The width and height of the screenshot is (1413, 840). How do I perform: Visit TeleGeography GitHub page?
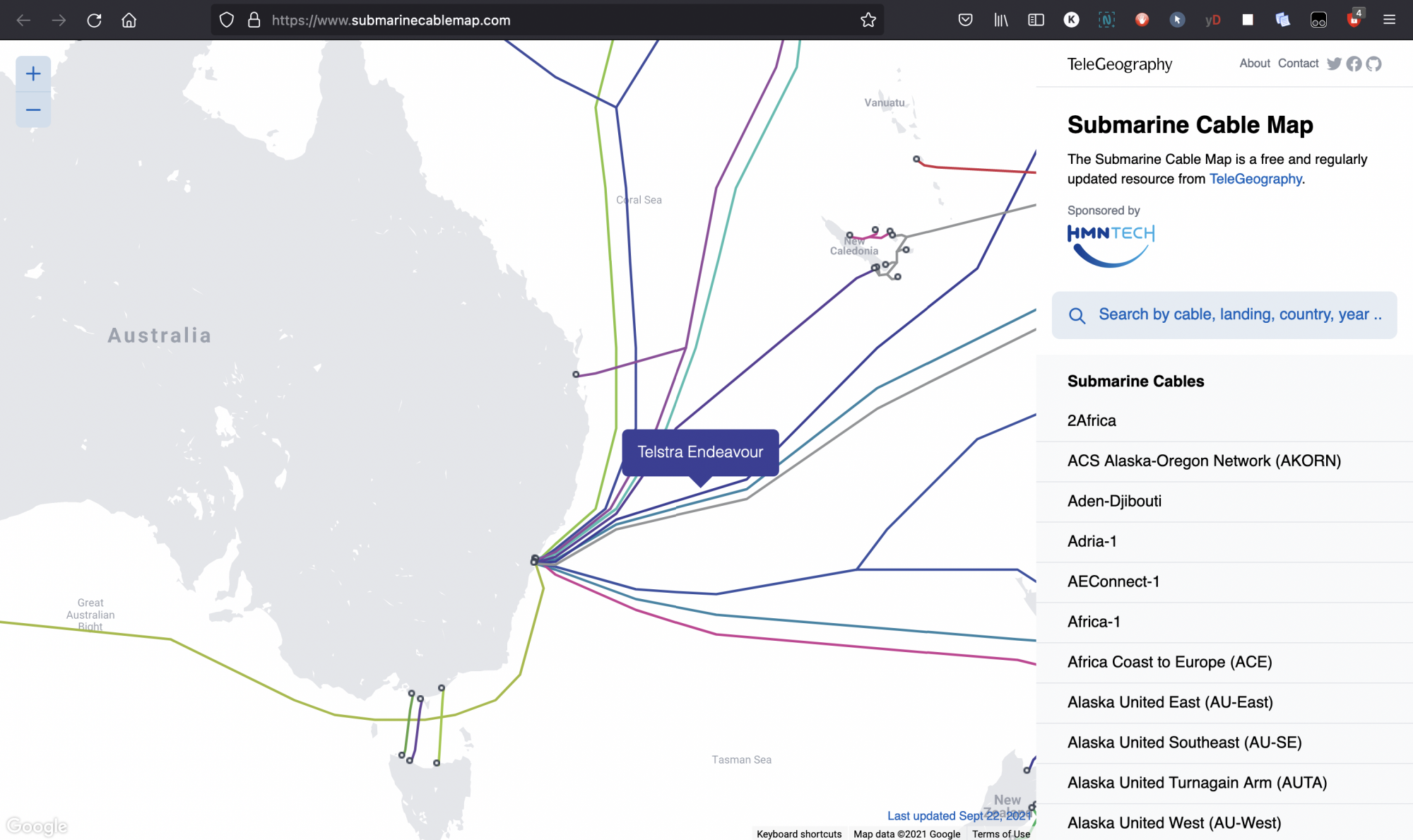pos(1373,64)
